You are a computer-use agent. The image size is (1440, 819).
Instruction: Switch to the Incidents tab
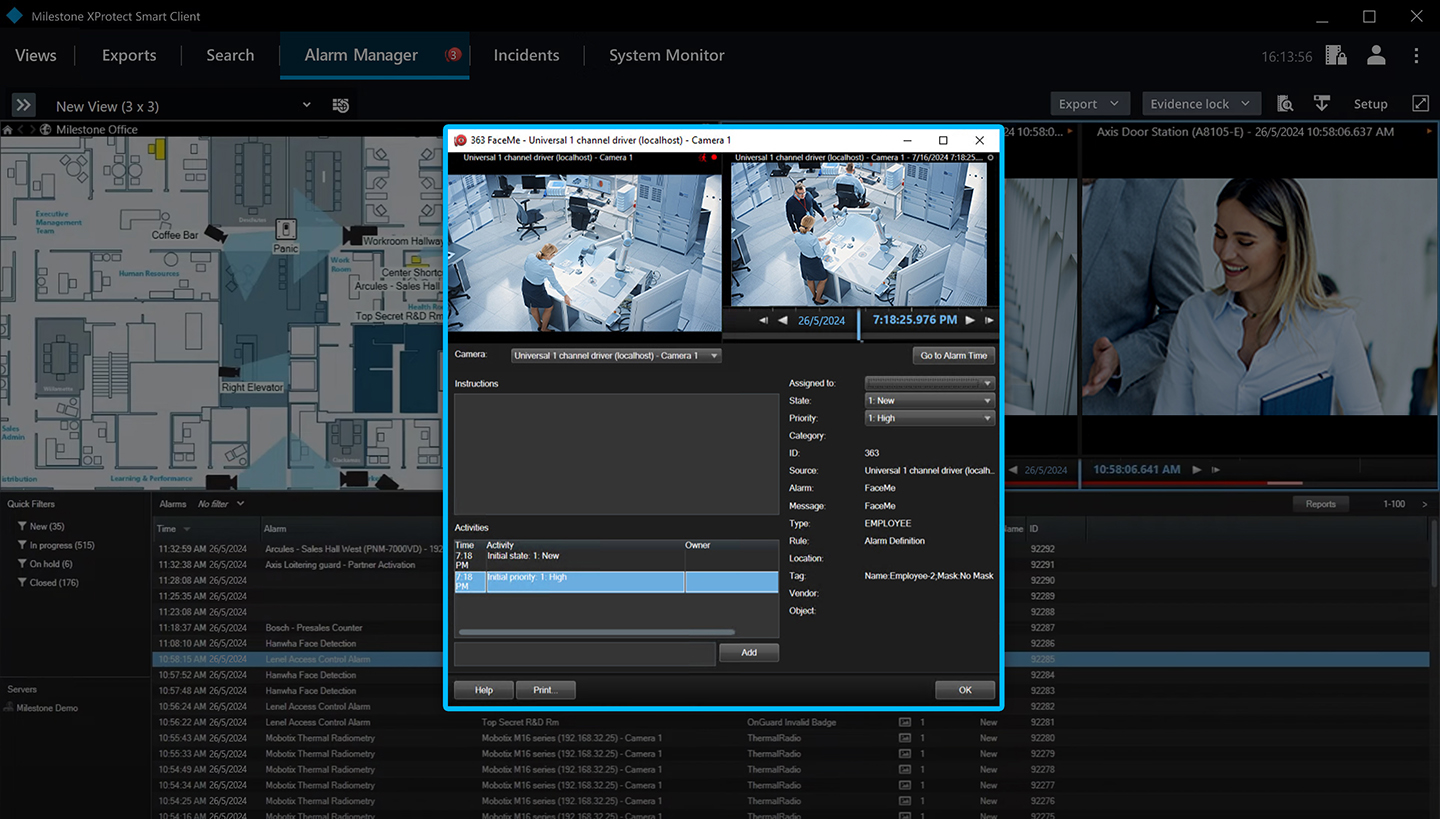click(526, 55)
